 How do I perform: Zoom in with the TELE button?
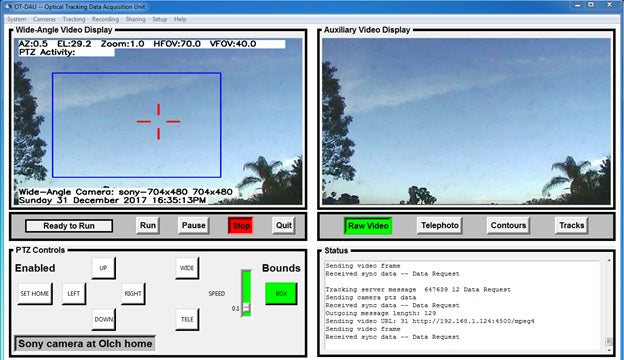coord(187,319)
